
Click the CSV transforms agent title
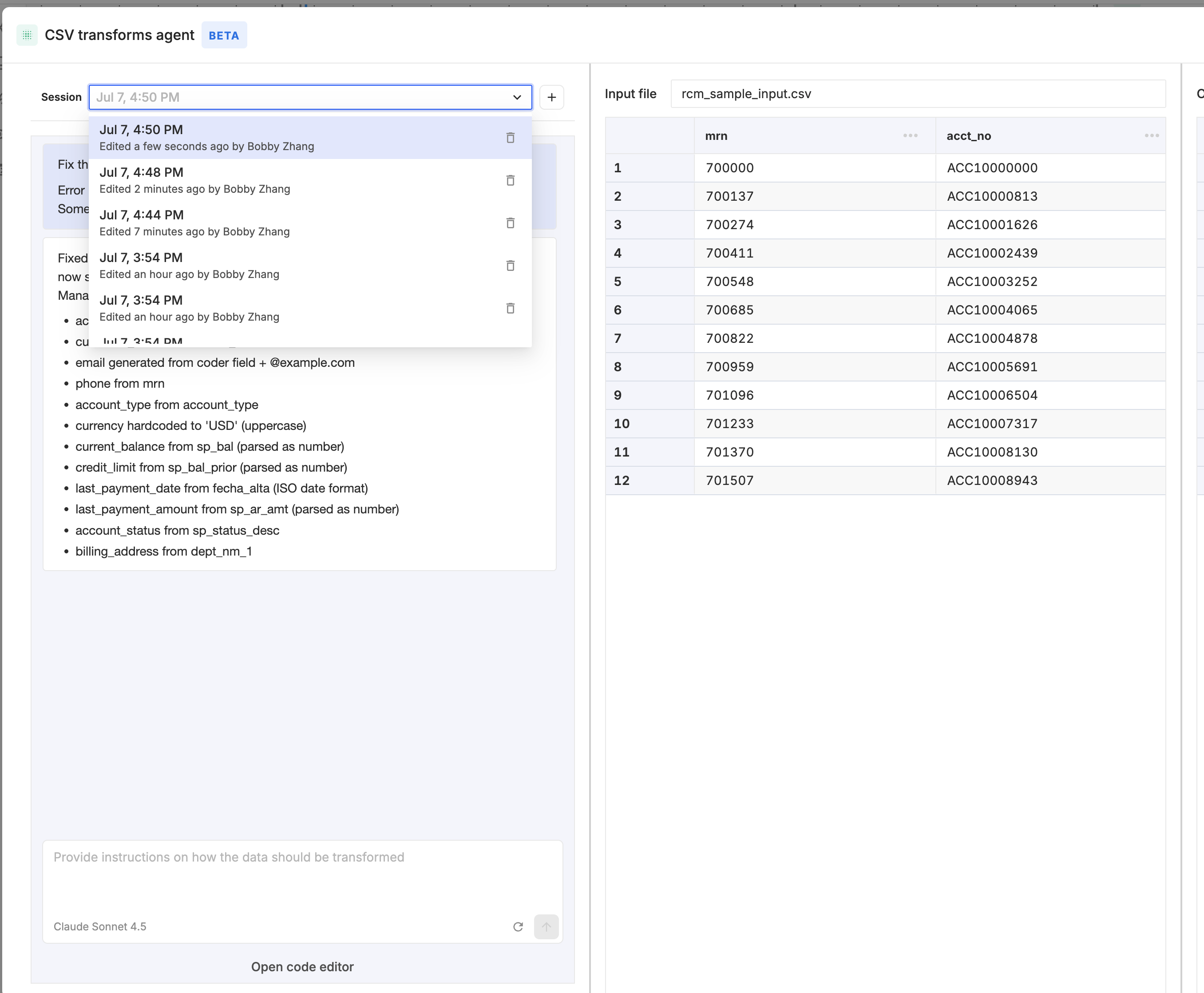tap(119, 35)
